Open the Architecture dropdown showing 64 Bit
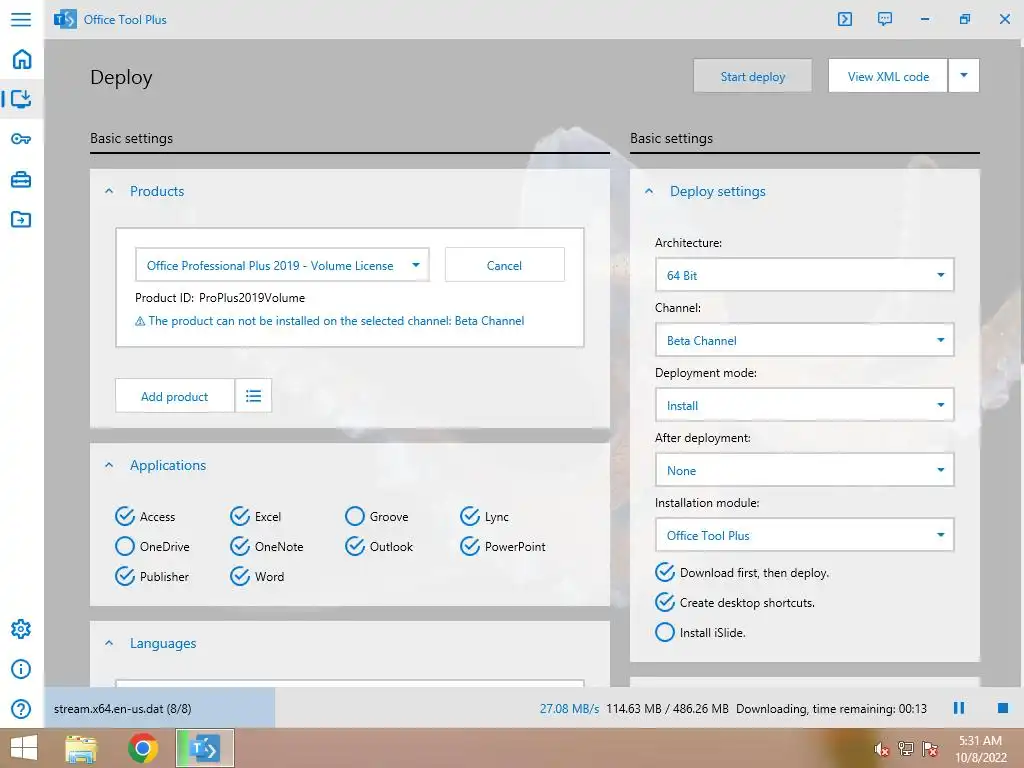Viewport: 1024px width, 768px height. (x=805, y=275)
